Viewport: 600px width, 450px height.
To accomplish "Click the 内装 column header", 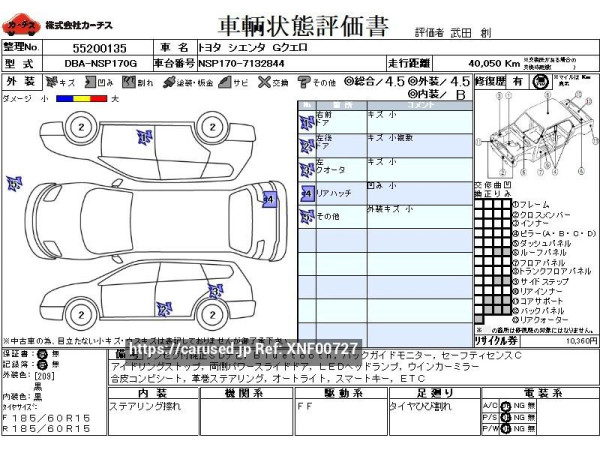I will [149, 392].
